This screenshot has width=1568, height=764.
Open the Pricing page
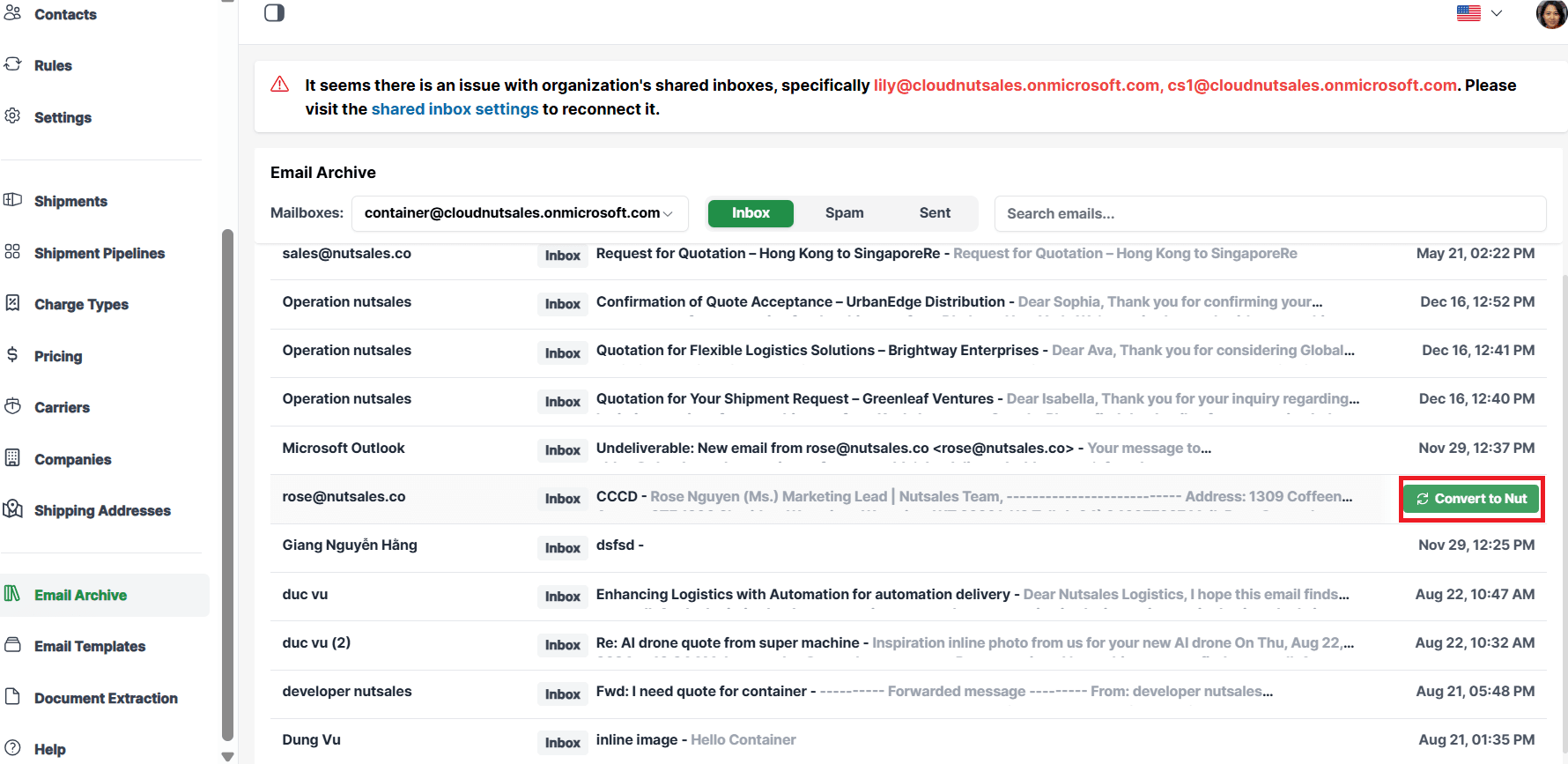58,356
